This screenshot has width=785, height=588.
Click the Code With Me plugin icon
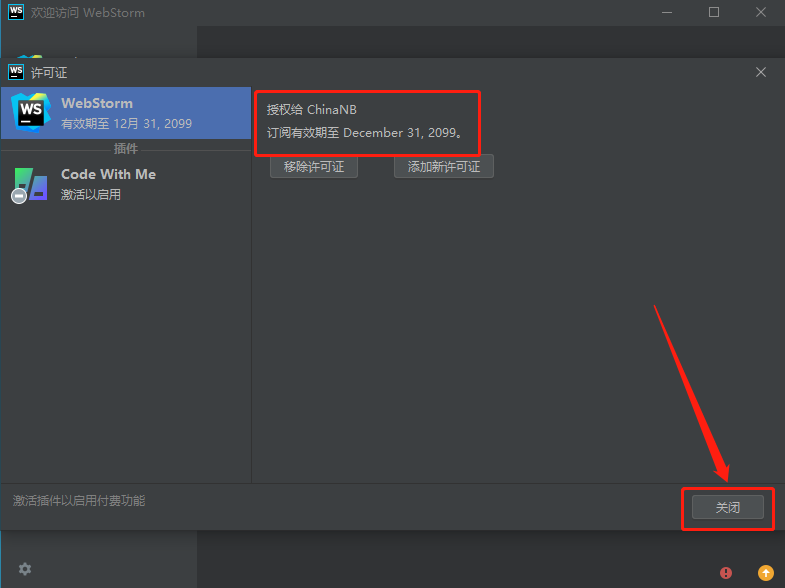[x=30, y=185]
